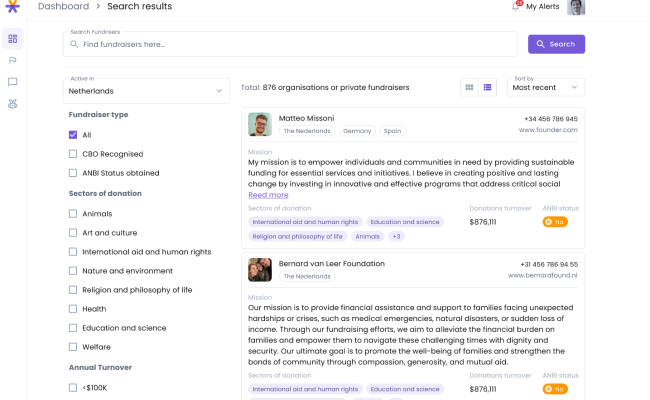The height and width of the screenshot is (400, 650).
Task: Enable the Nature and environment filter
Action: tap(73, 271)
